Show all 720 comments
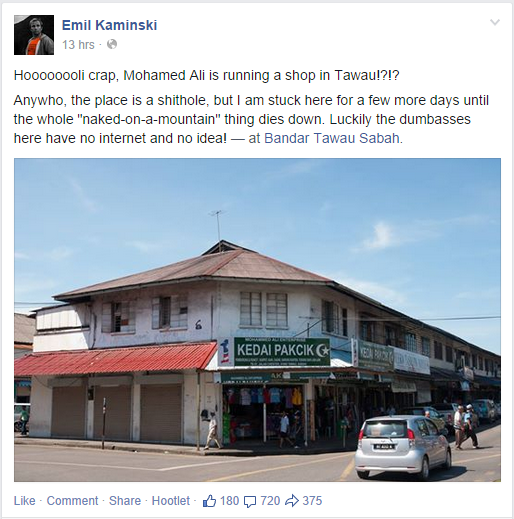 click(270, 501)
